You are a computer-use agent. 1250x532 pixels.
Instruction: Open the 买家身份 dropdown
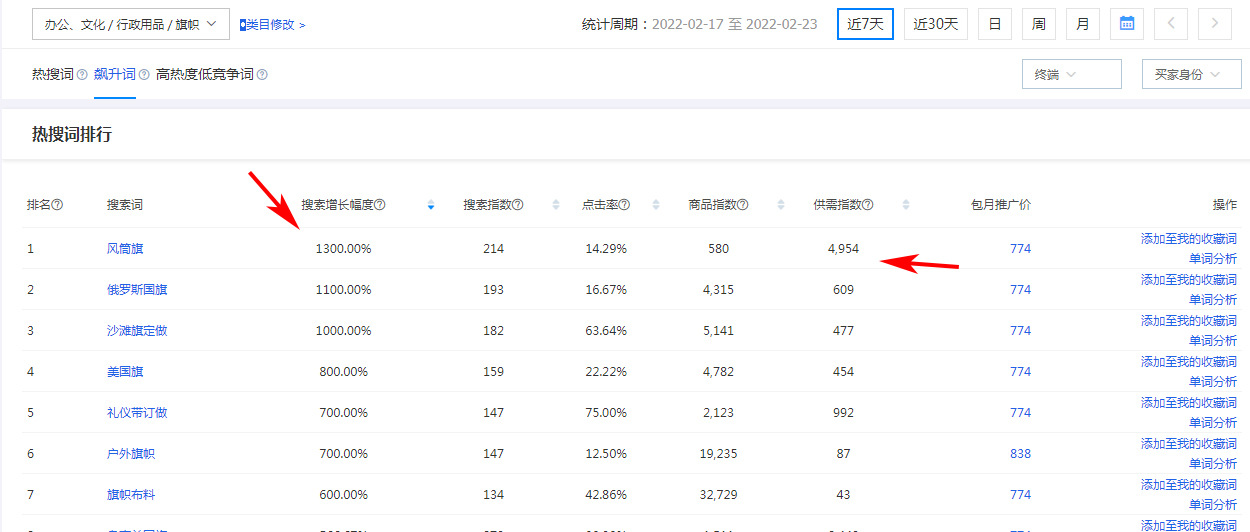1192,74
